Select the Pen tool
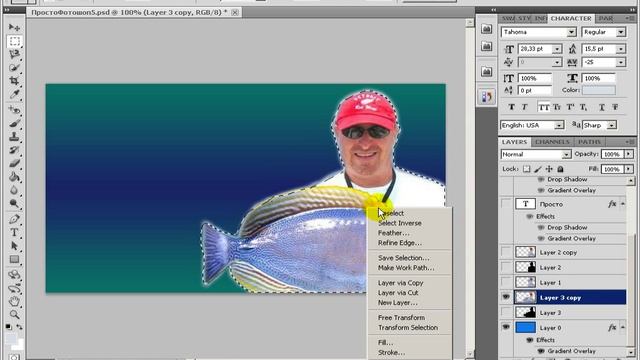This screenshot has height=360, width=640. click(14, 219)
